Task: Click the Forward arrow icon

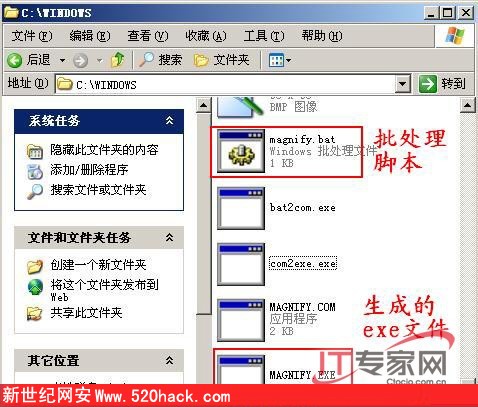Action: tap(80, 61)
